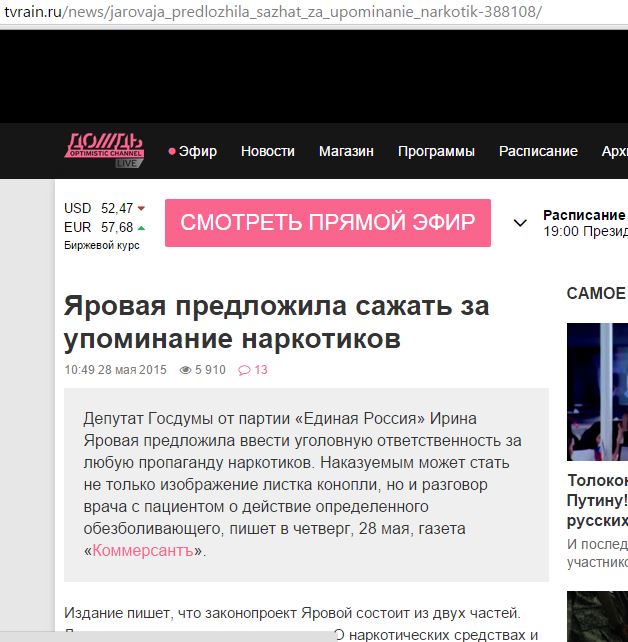Open the Коммерсантъ link
Image resolution: width=628 pixels, height=642 pixels.
point(143,550)
